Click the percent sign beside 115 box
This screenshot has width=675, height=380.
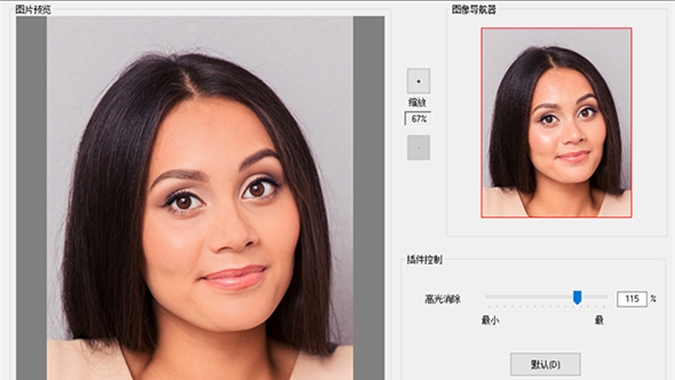click(653, 298)
